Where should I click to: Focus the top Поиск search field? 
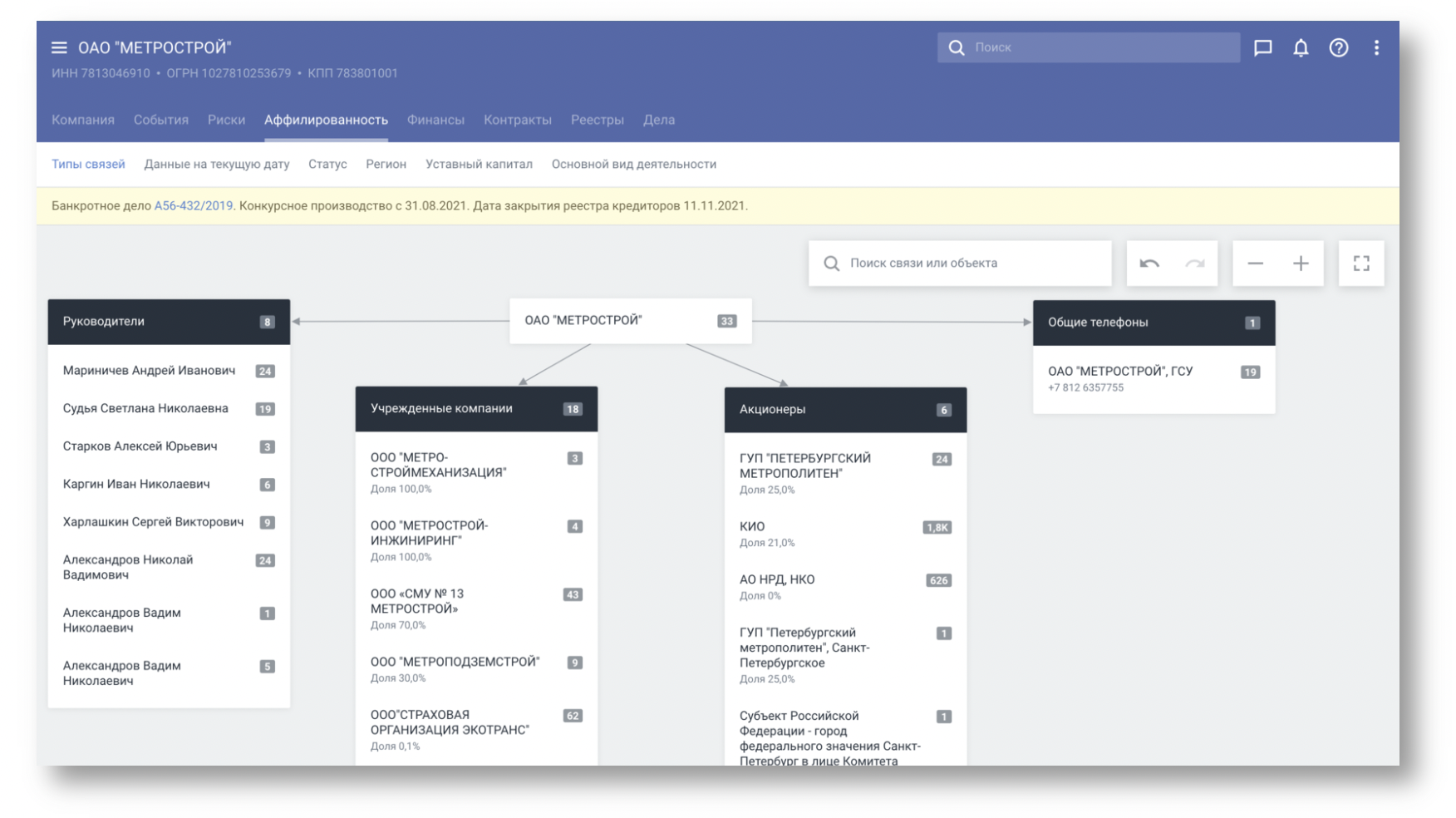1089,47
